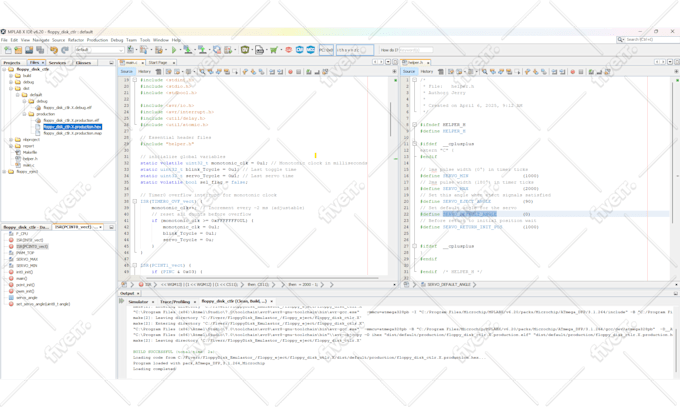Click the search magnifier icon in Quick Search

coord(621,39)
